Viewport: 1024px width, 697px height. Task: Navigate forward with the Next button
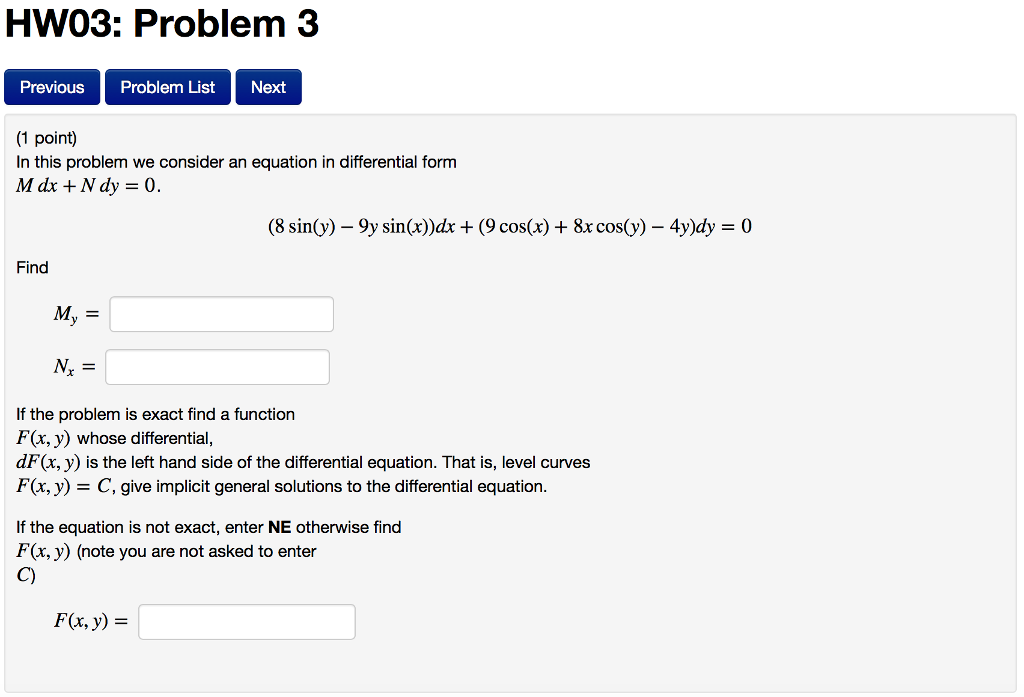tap(268, 87)
